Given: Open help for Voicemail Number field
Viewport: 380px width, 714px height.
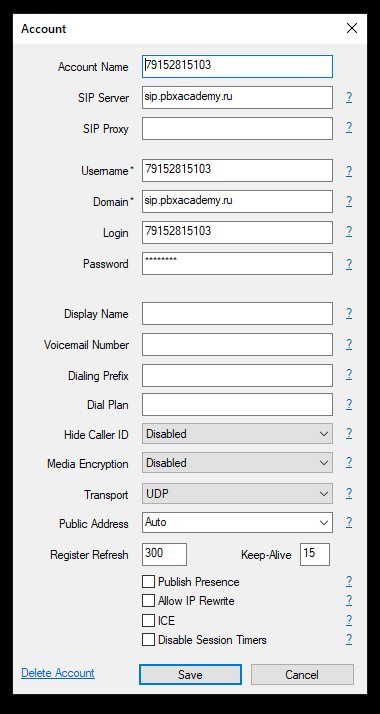Looking at the screenshot, I should [349, 344].
